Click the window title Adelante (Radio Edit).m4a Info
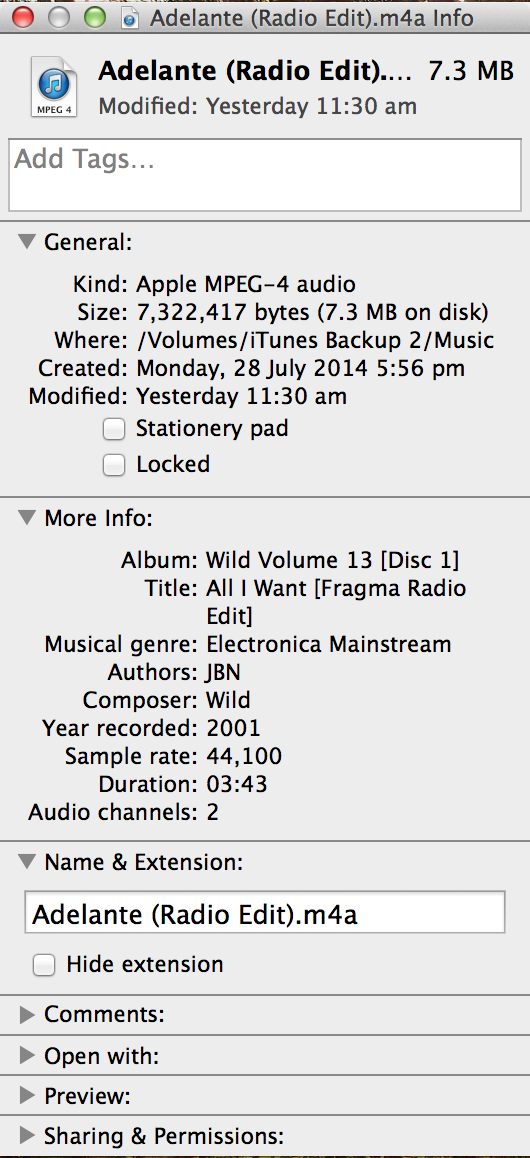The height and width of the screenshot is (1158, 530). [312, 18]
